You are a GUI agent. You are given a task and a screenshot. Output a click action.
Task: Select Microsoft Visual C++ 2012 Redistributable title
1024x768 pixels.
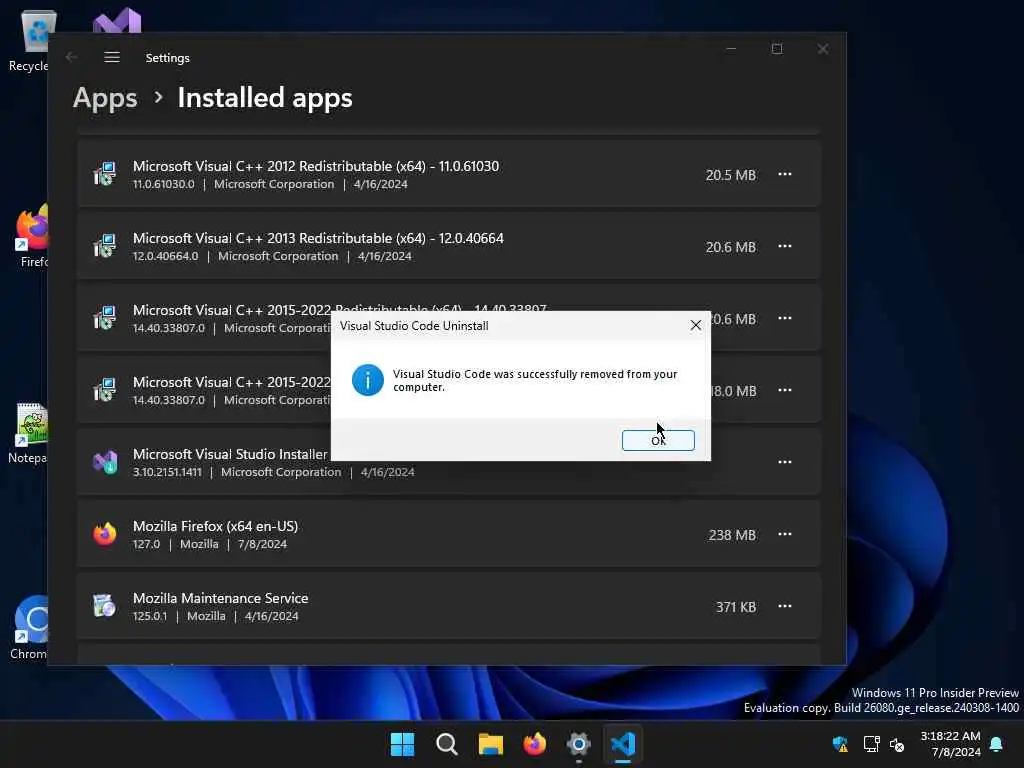click(x=315, y=167)
